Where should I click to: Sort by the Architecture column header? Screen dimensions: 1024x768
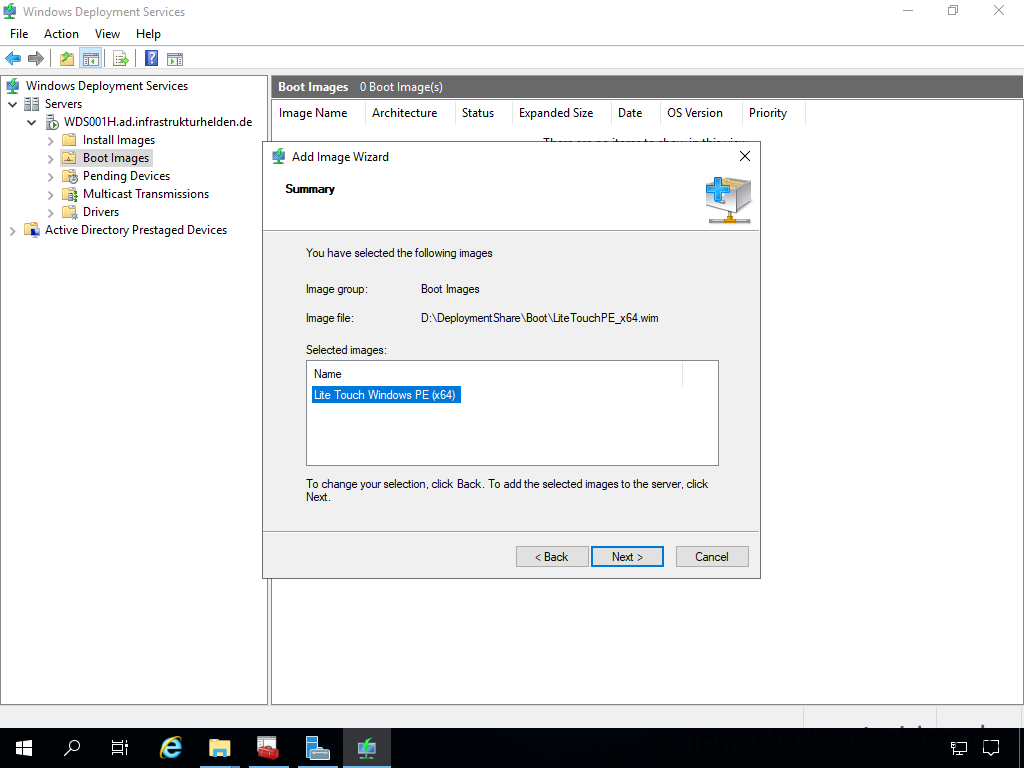pyautogui.click(x=411, y=113)
